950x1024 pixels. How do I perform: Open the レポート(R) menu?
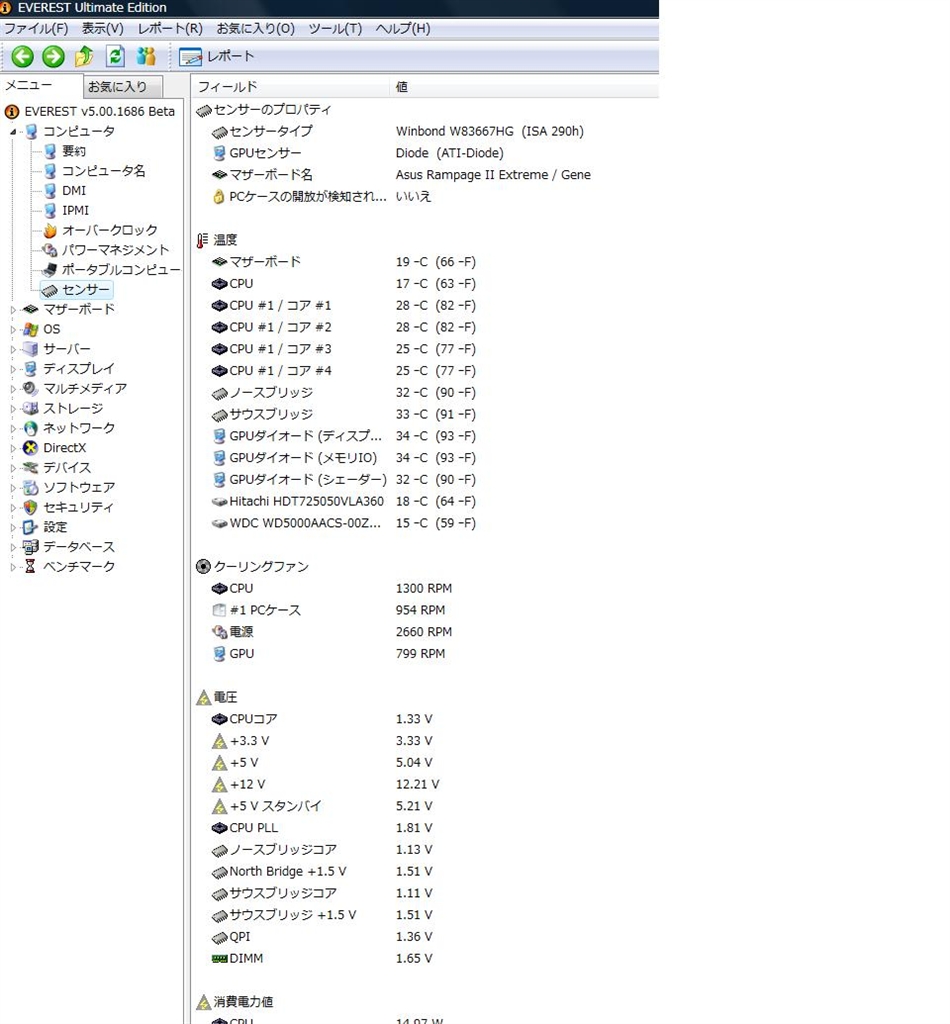170,29
